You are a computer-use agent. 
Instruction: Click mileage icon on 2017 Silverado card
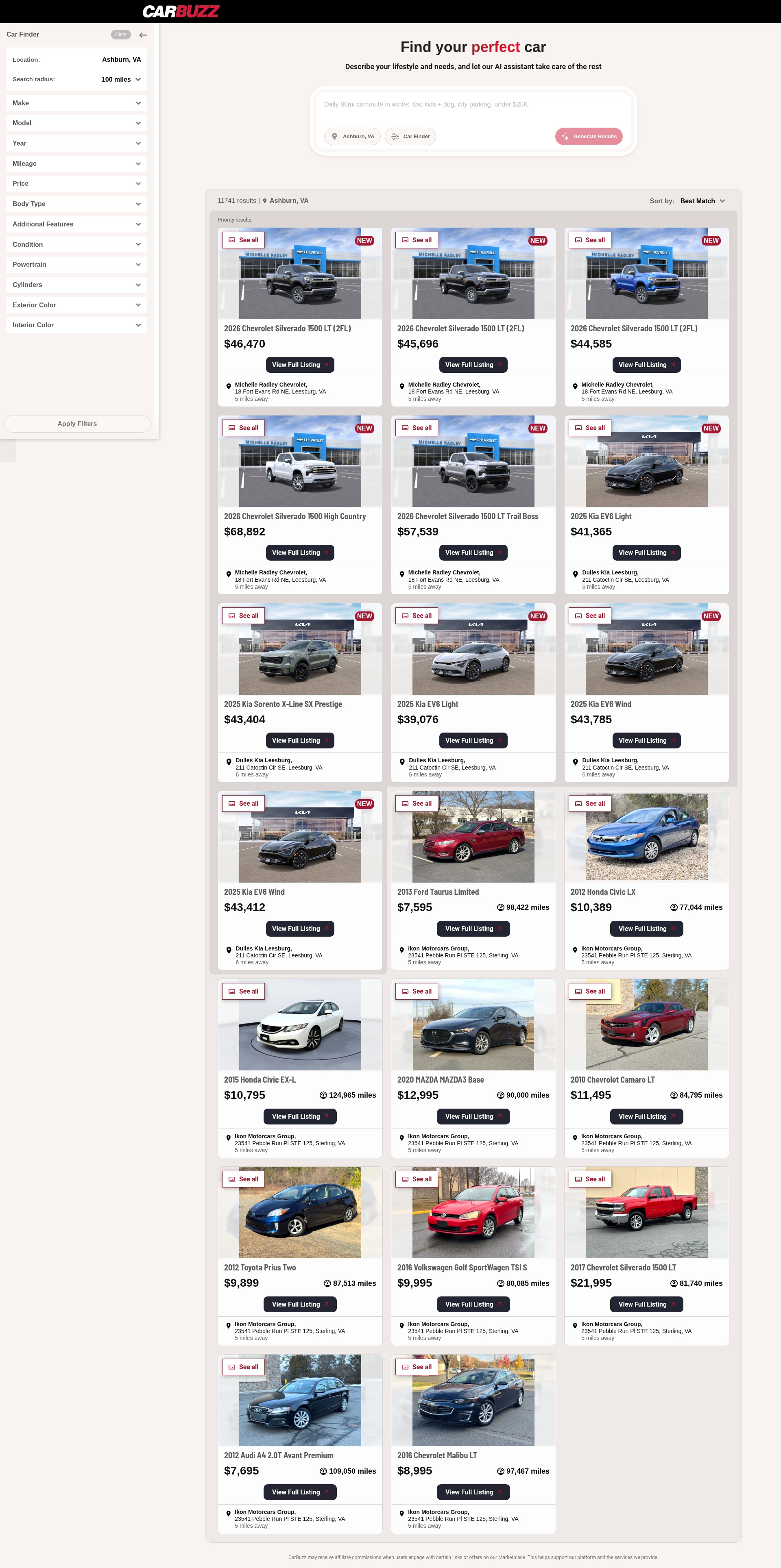click(x=674, y=1283)
